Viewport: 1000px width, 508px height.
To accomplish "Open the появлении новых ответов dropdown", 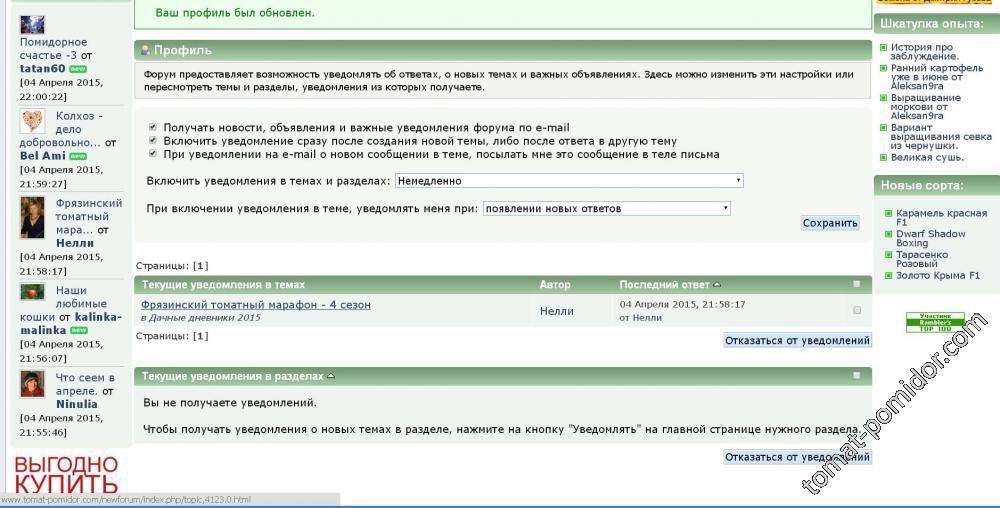I will 606,209.
